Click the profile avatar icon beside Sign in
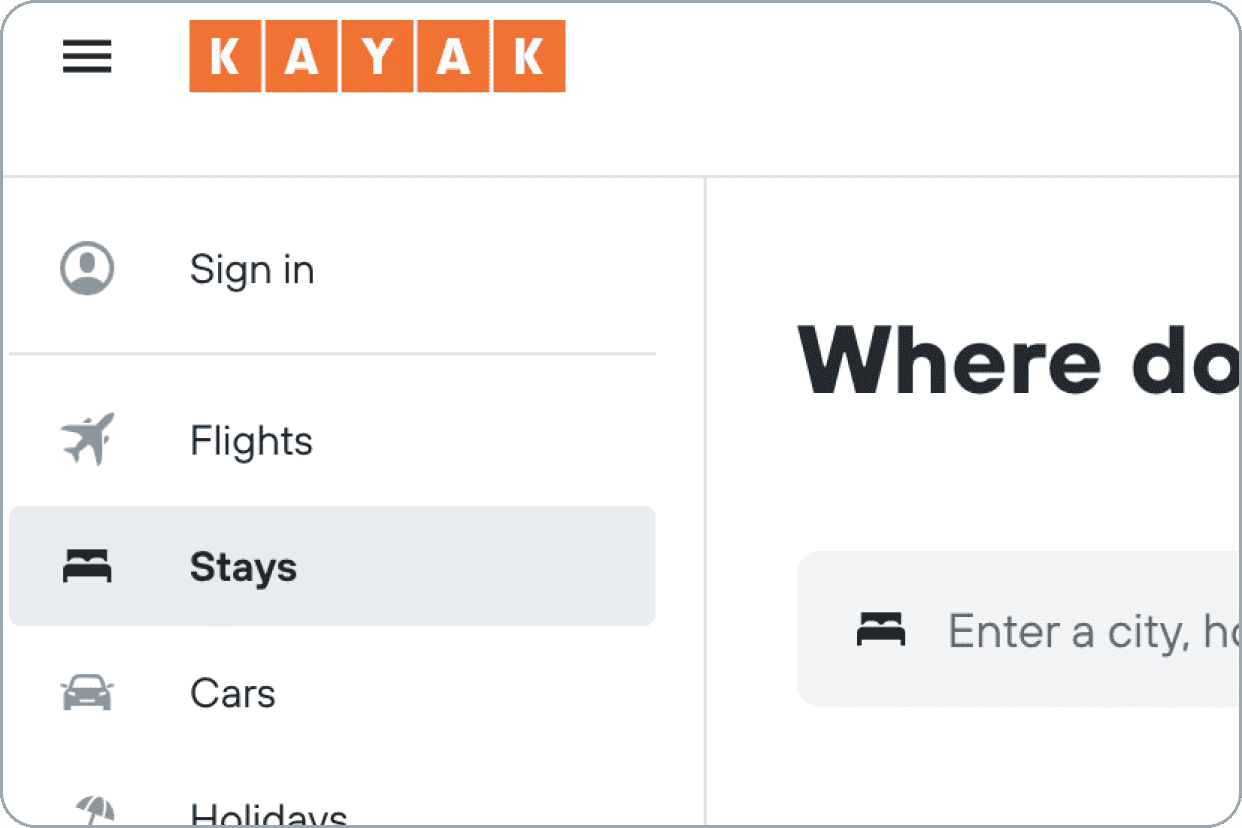Viewport: 1242px width, 828px height. click(x=87, y=268)
